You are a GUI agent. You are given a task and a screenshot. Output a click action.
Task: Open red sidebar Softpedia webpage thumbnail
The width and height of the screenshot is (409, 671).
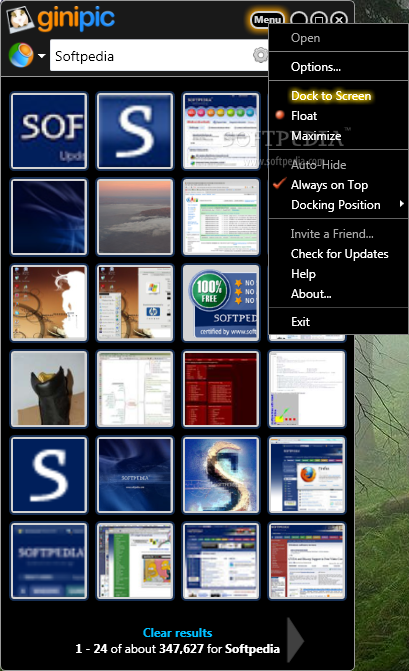[307, 561]
